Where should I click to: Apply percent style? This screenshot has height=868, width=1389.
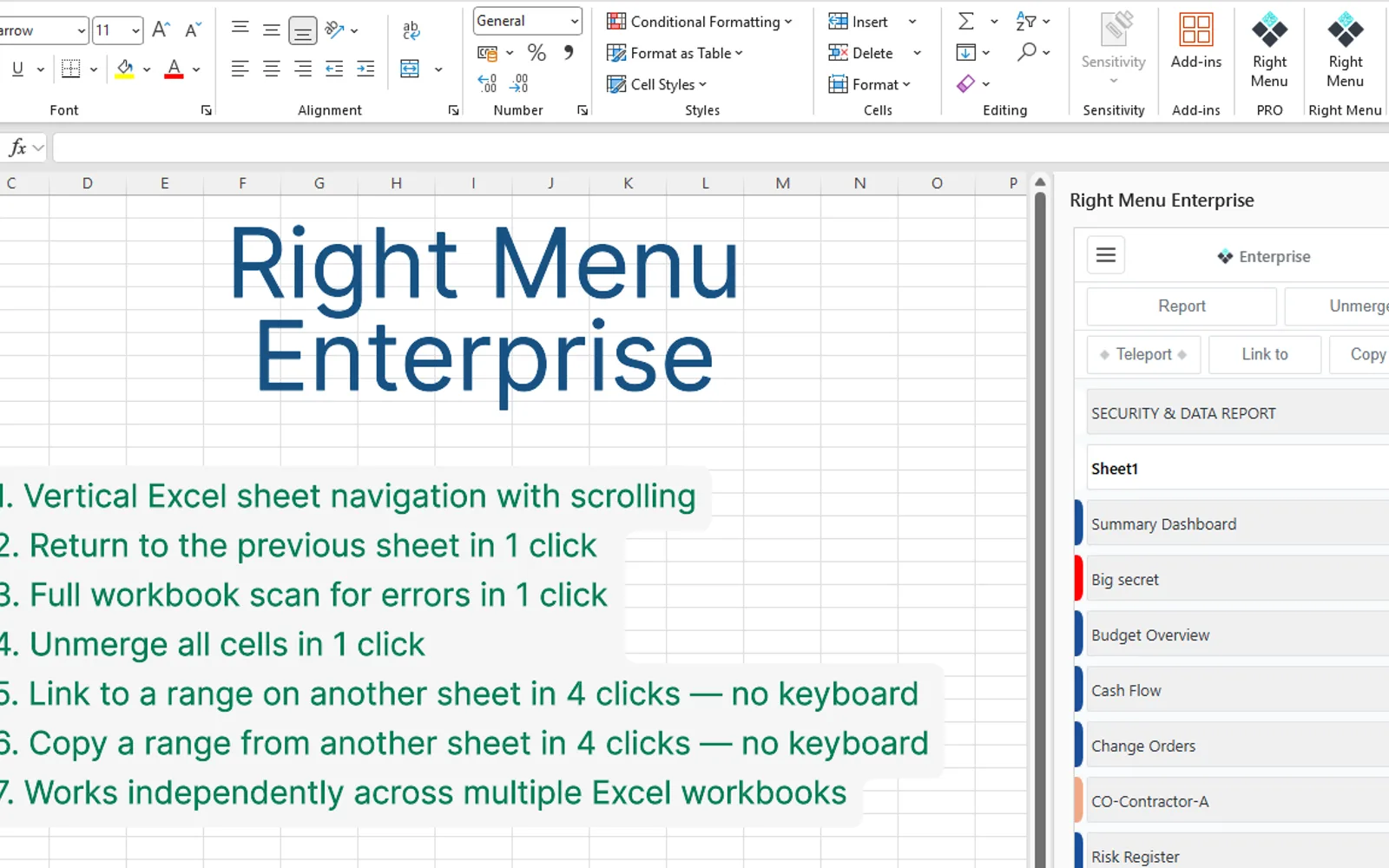pyautogui.click(x=537, y=53)
